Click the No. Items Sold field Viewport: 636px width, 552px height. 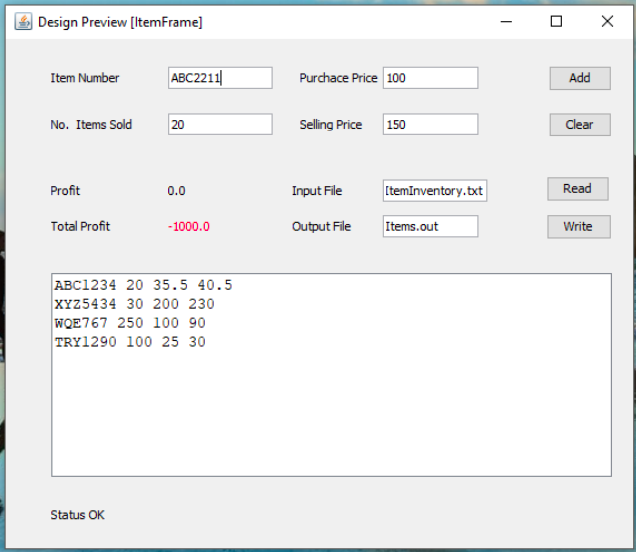click(220, 124)
